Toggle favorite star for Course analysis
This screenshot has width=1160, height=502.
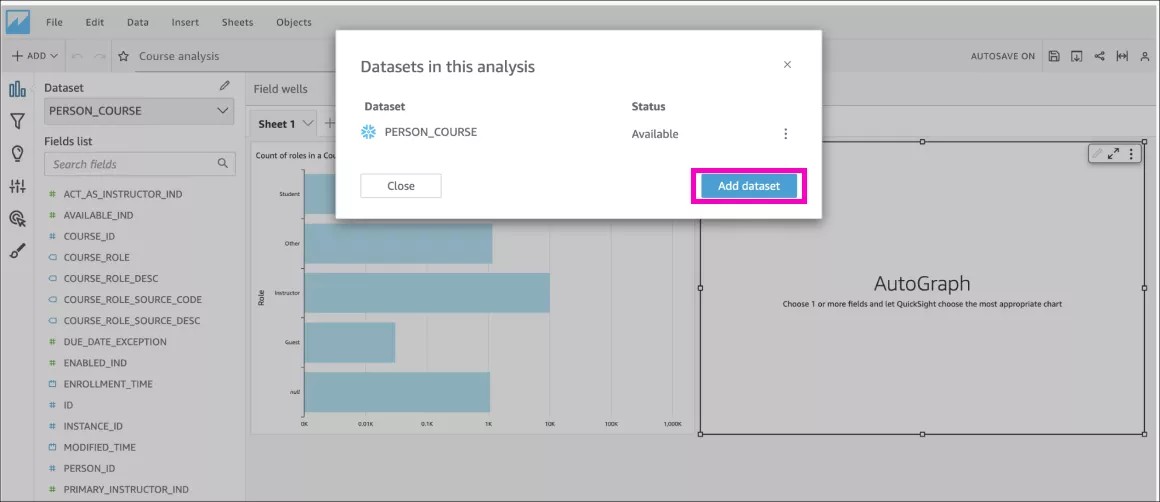(123, 57)
